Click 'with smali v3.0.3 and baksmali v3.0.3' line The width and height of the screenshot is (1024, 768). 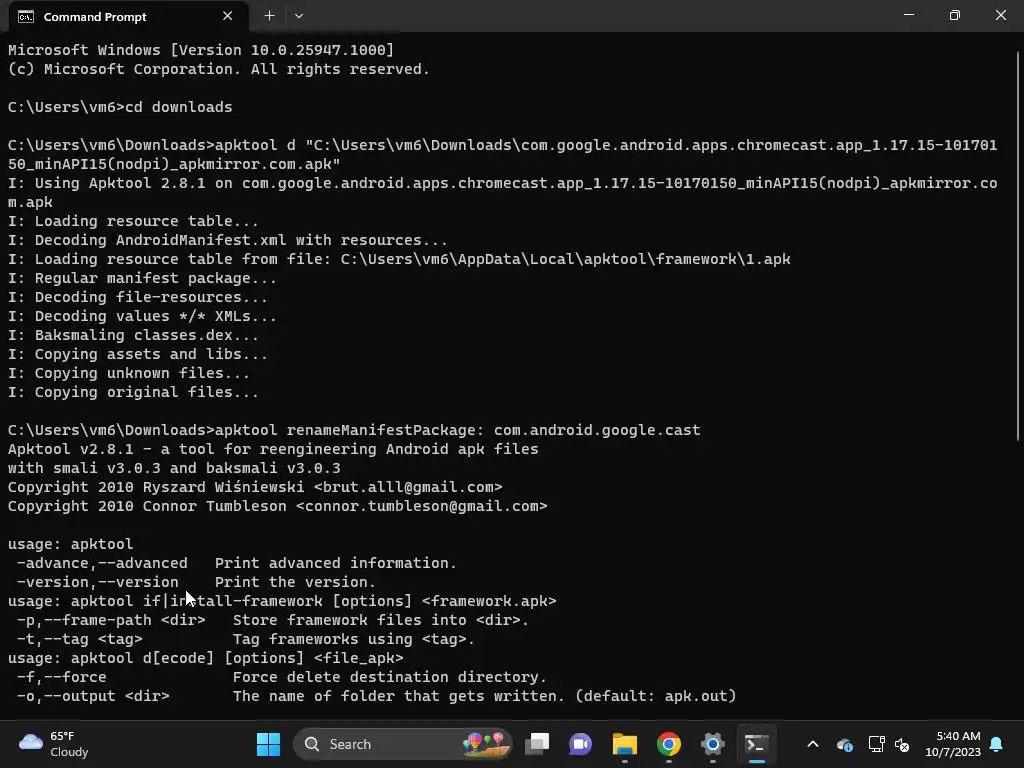[x=174, y=468]
